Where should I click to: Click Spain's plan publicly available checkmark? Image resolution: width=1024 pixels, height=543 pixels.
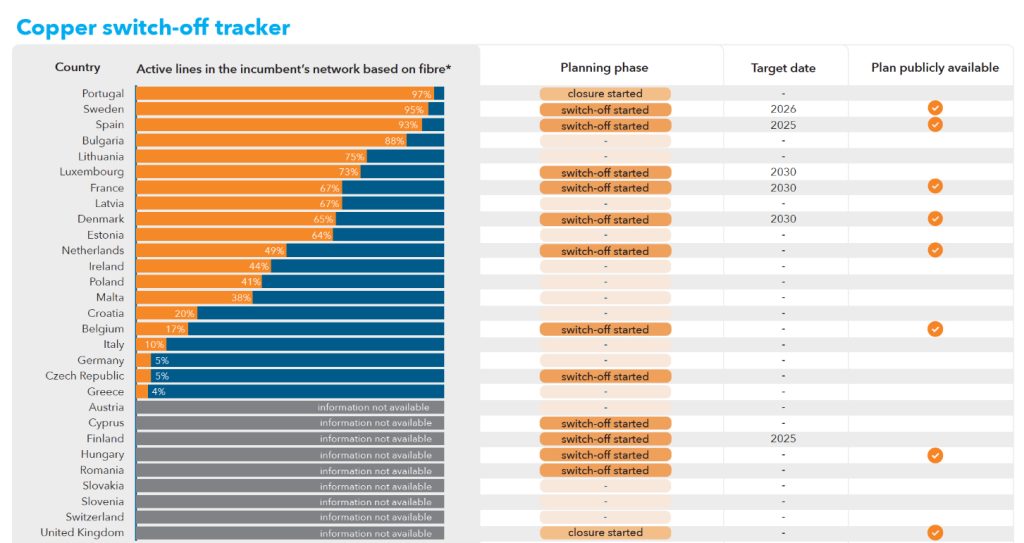coord(935,125)
